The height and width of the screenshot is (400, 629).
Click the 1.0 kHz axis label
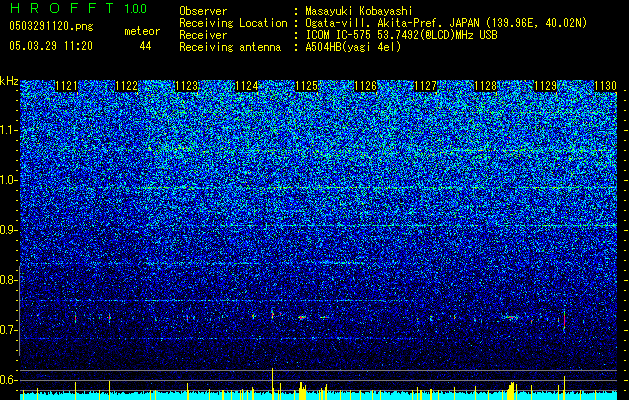coord(8,180)
